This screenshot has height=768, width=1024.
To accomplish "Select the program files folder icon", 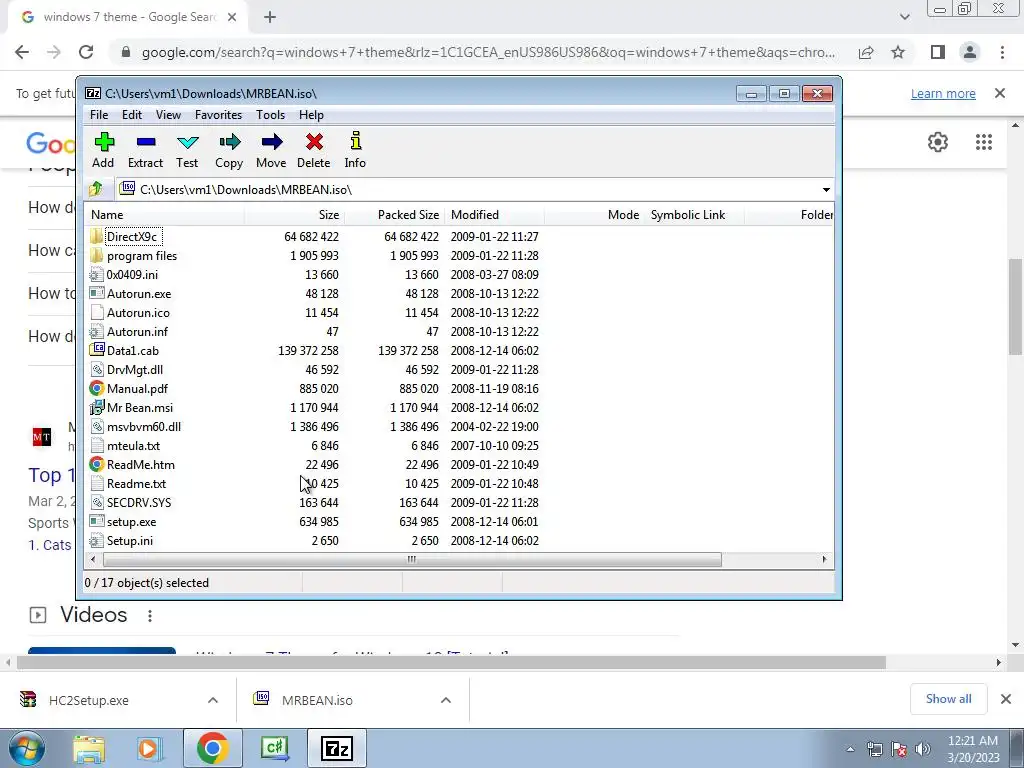I will (x=97, y=255).
